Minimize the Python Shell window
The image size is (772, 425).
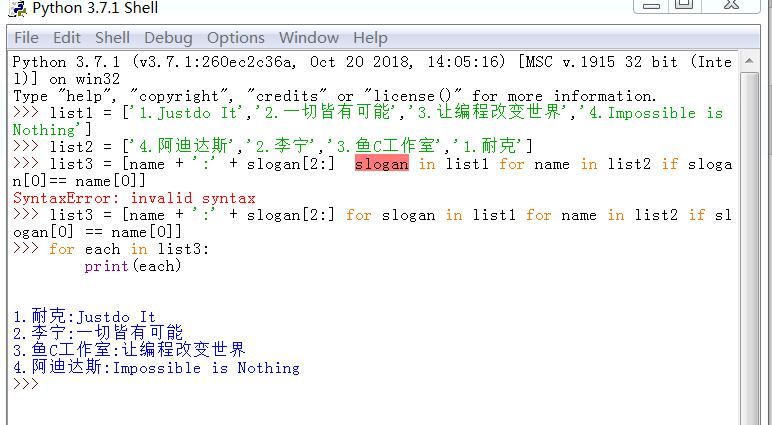click(651, 5)
